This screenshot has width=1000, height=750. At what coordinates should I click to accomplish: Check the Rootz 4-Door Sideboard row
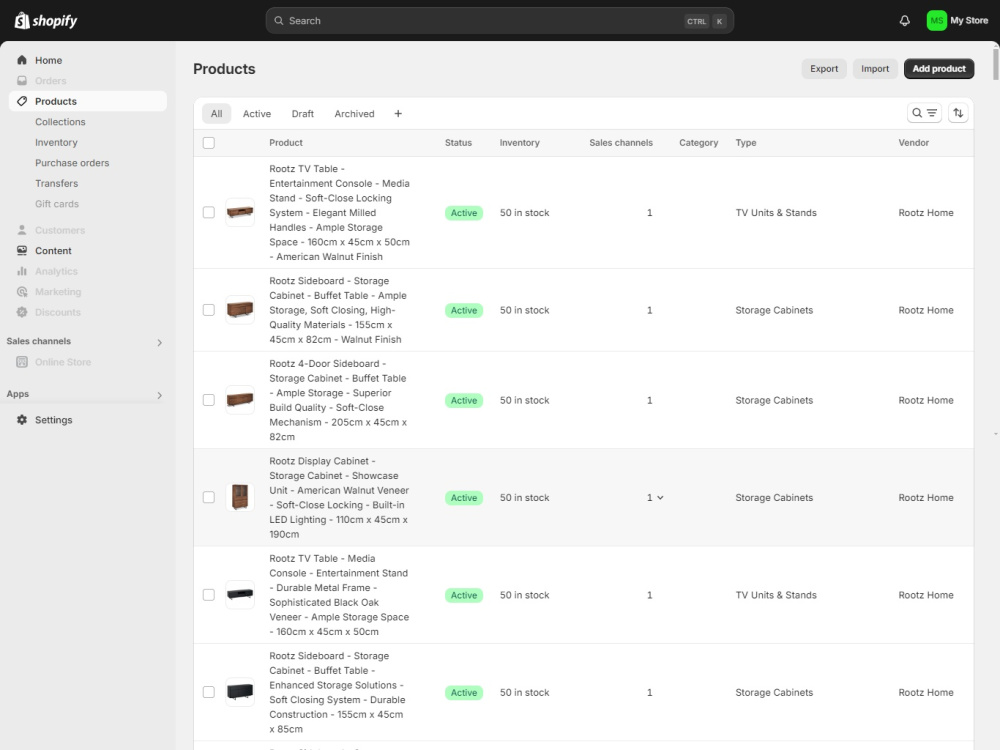209,400
